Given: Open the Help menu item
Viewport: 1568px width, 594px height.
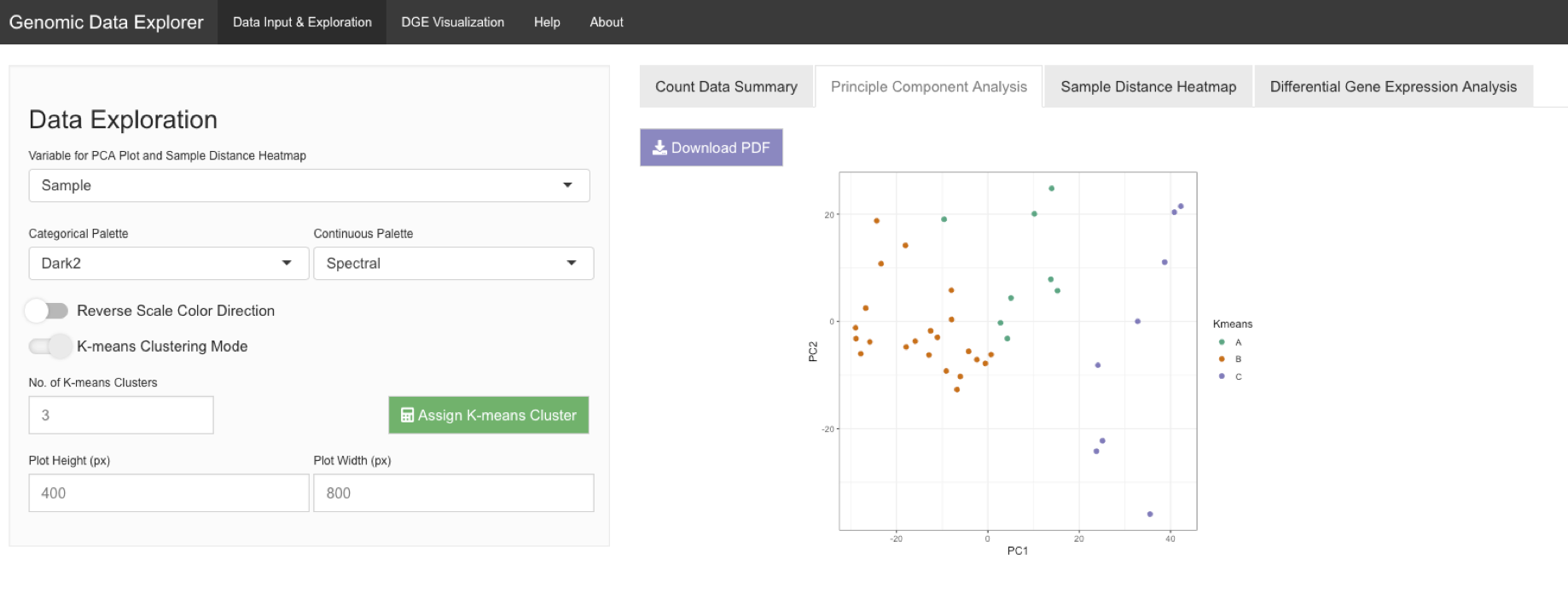Looking at the screenshot, I should click(547, 22).
